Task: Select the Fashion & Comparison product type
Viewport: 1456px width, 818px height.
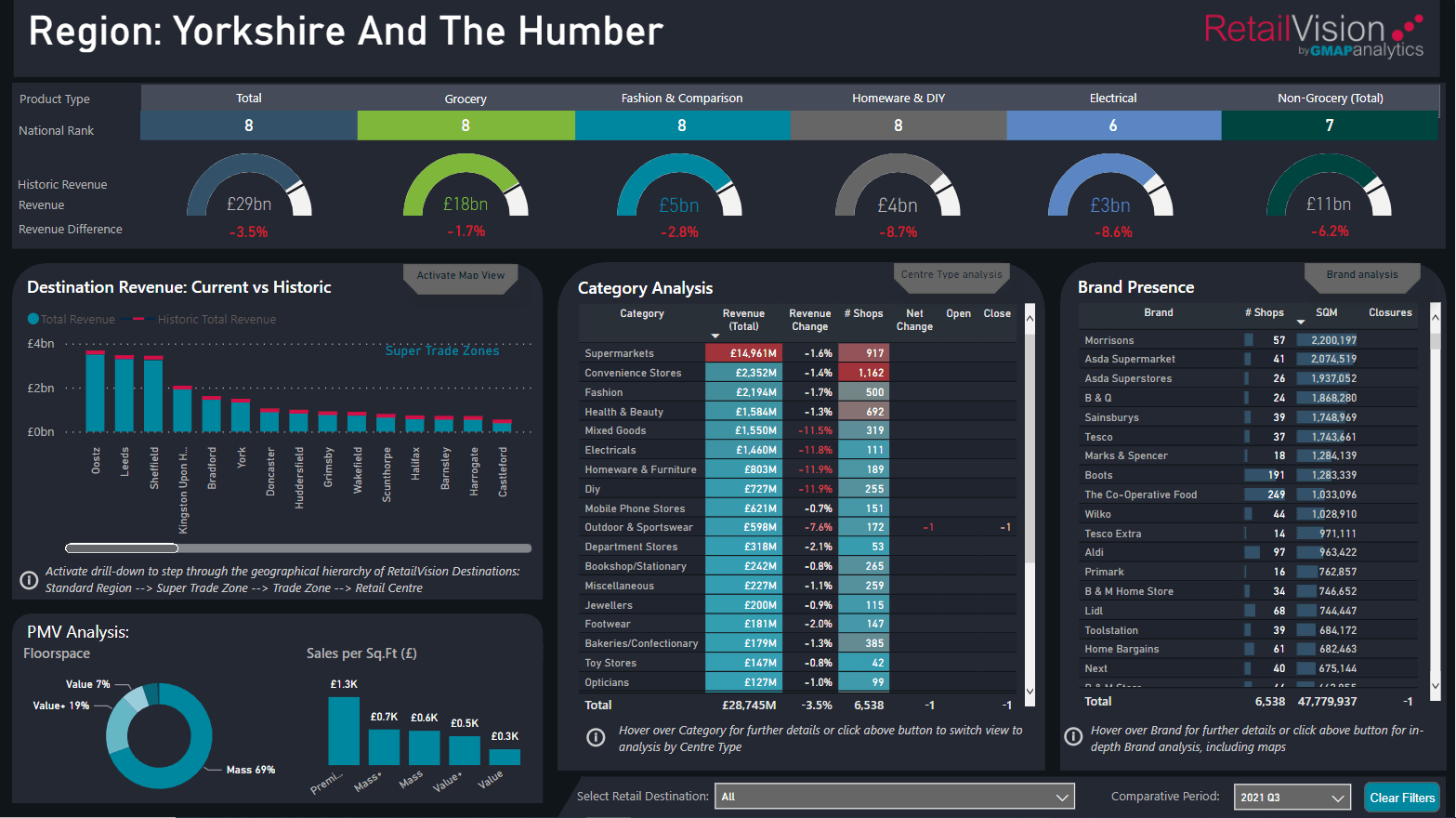Action: (x=682, y=98)
